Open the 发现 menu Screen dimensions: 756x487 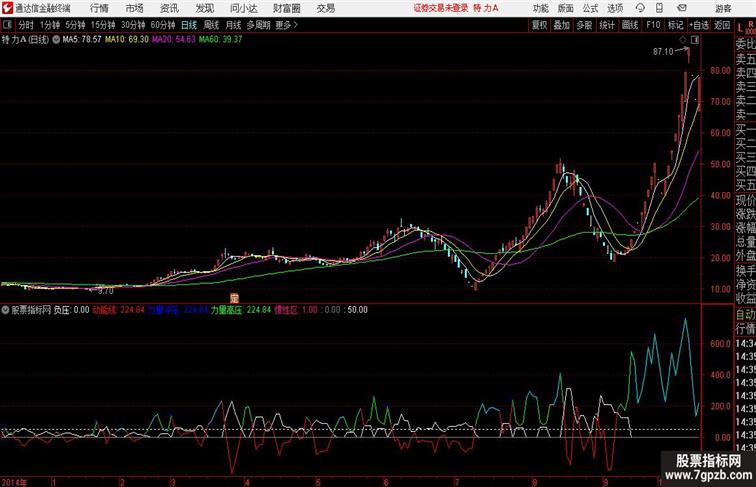pos(204,8)
